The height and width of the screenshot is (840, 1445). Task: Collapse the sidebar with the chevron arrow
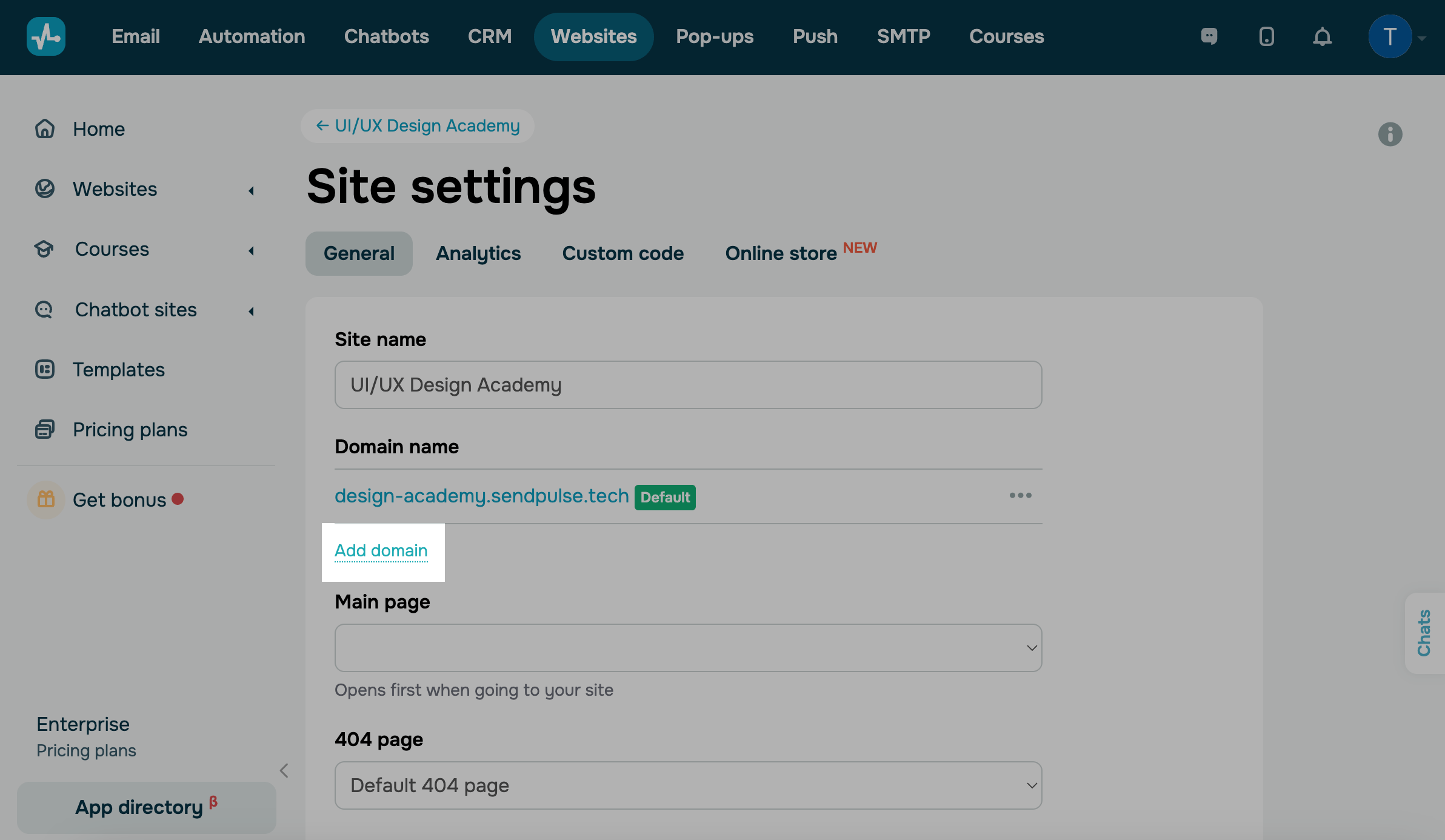pos(284,770)
